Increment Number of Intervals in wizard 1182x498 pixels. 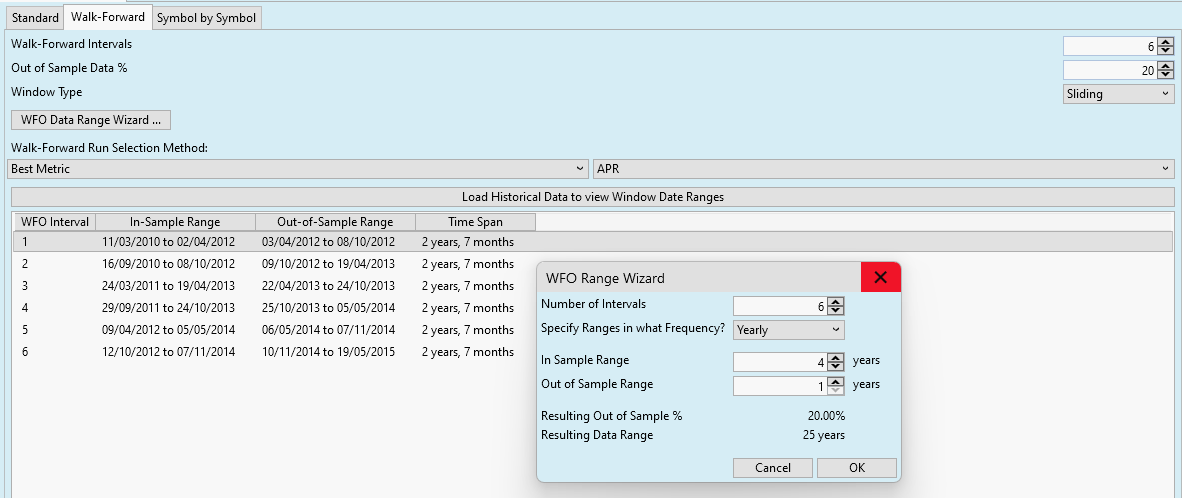coord(837,301)
